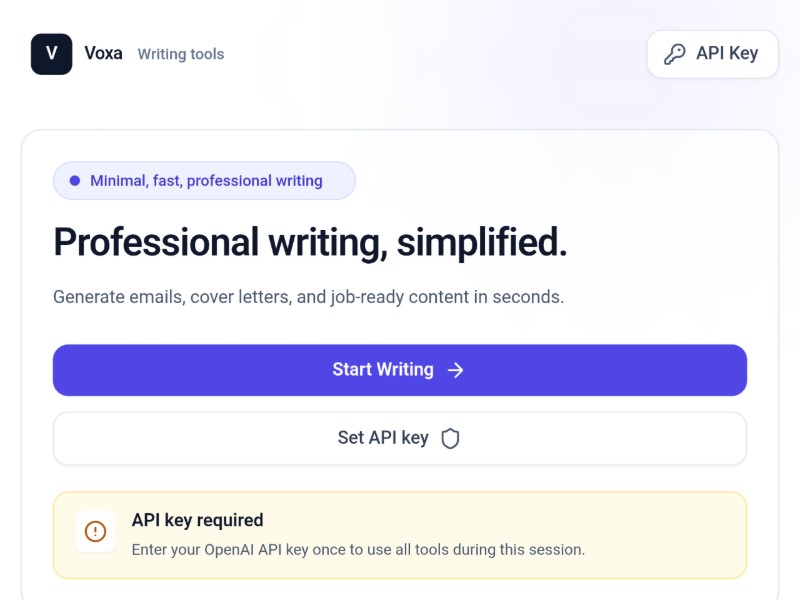Click the "Minimal, fast, professional writing" badge
This screenshot has width=800, height=600.
tap(204, 181)
